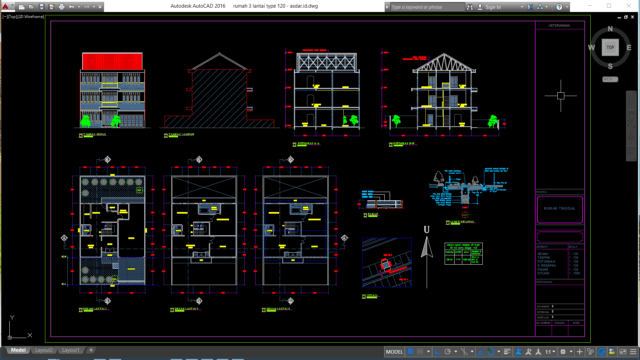
Task: Click the W direction on the ViewCube compass
Action: click(x=591, y=48)
